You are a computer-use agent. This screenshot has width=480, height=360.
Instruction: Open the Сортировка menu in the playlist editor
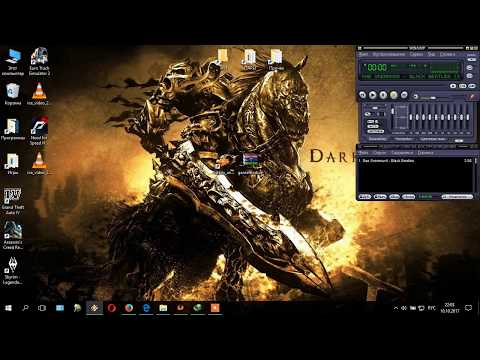pos(402,153)
